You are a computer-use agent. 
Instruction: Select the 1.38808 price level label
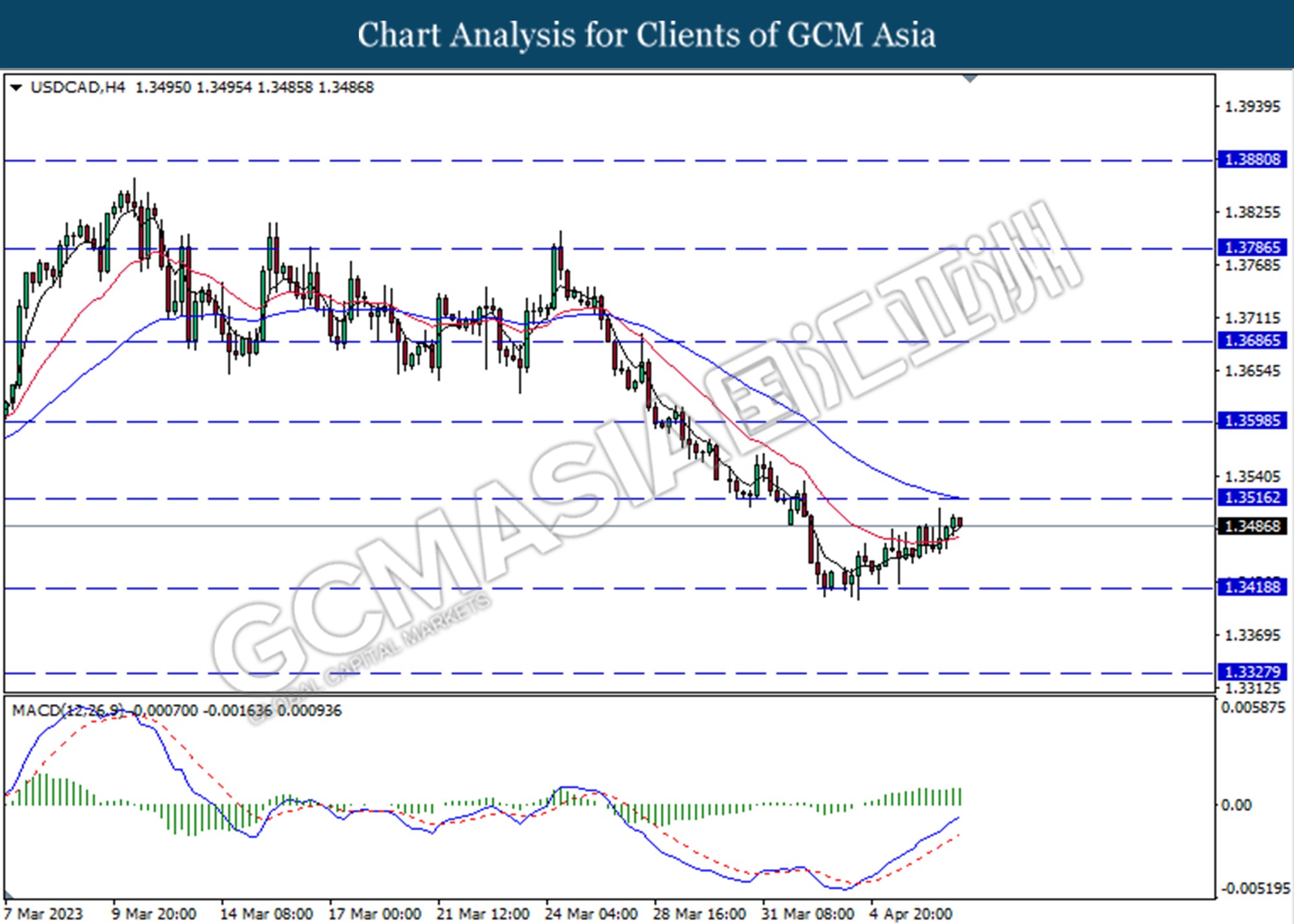coord(1253,160)
